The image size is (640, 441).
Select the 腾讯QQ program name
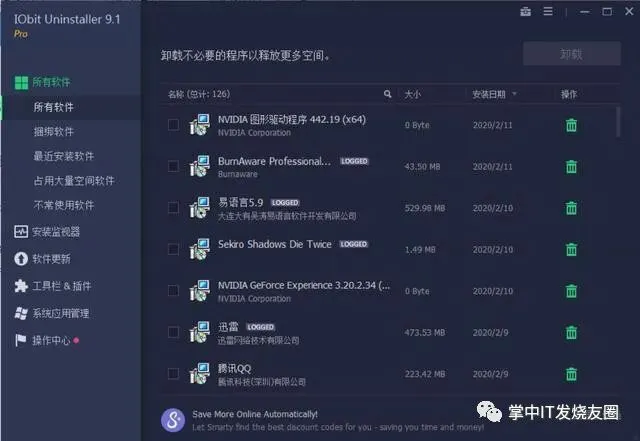click(234, 368)
